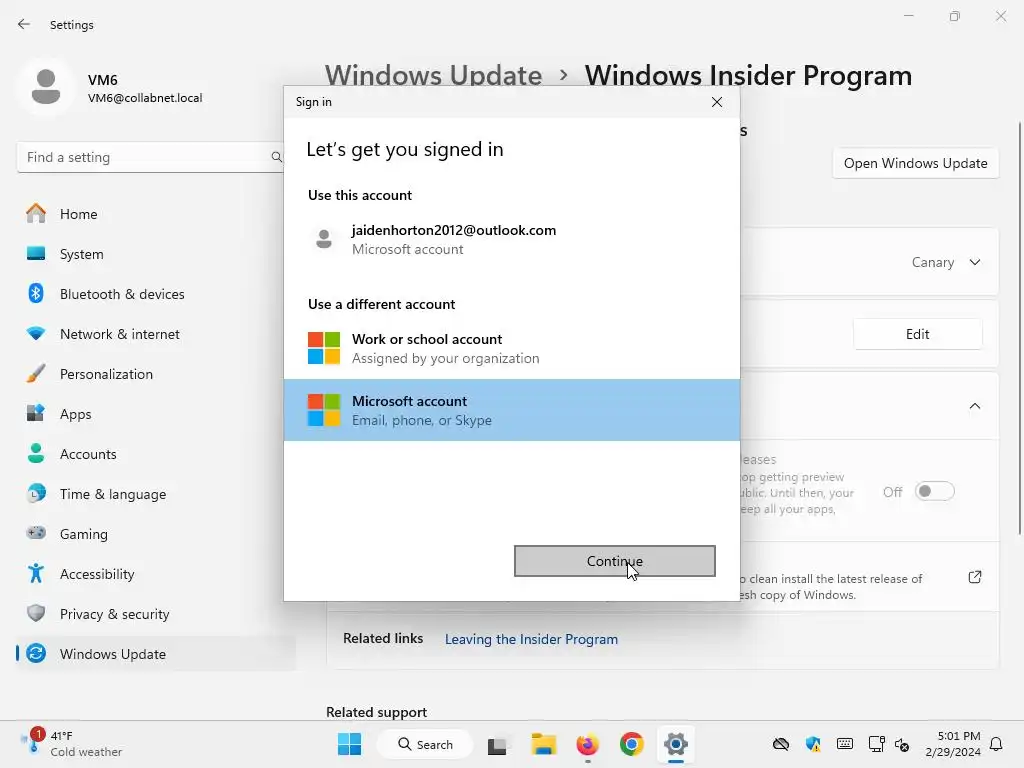Open Bluetooth & devices settings
This screenshot has height=768, width=1024.
(155, 294)
